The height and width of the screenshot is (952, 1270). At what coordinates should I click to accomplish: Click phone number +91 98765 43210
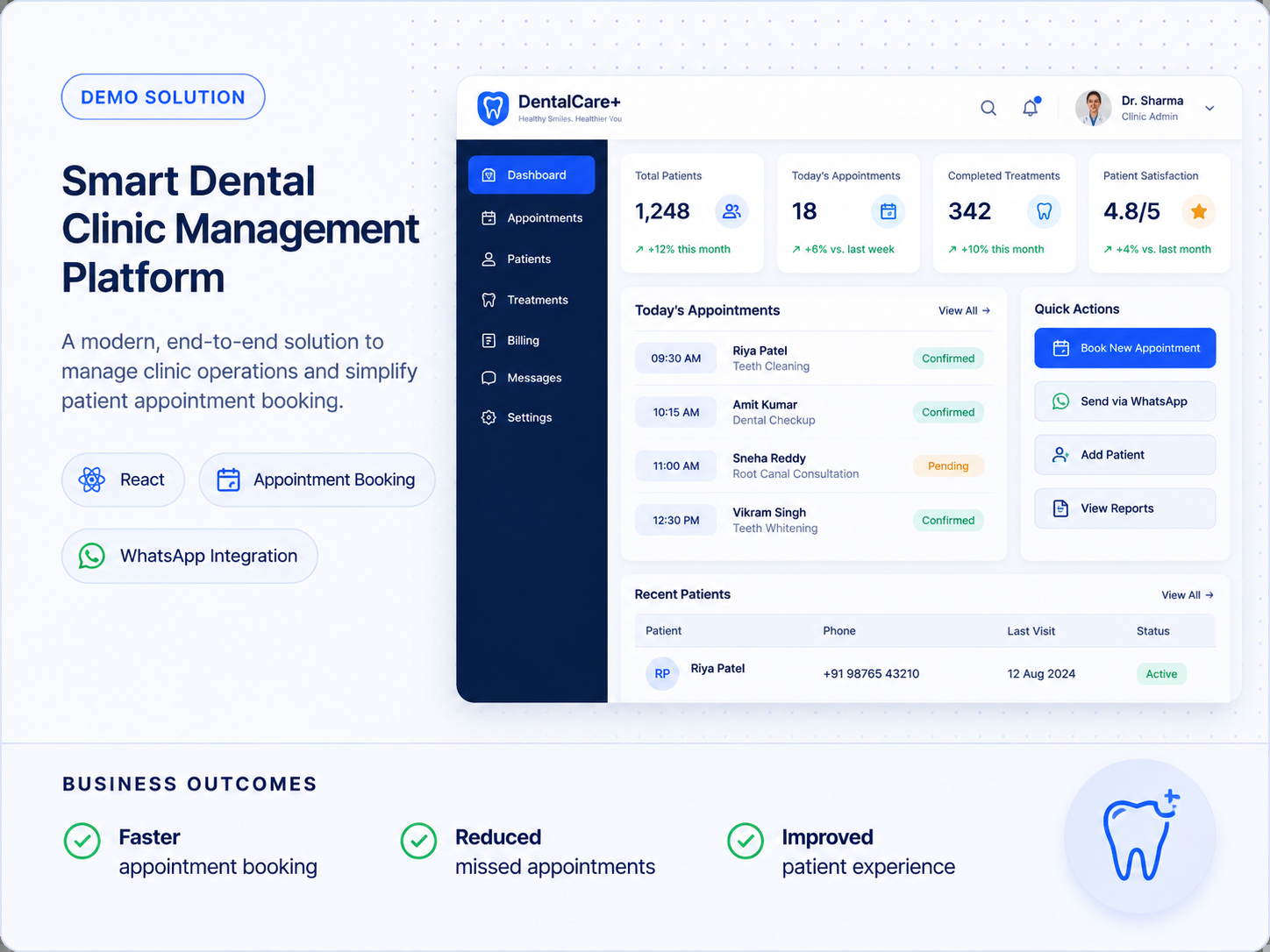pos(871,674)
